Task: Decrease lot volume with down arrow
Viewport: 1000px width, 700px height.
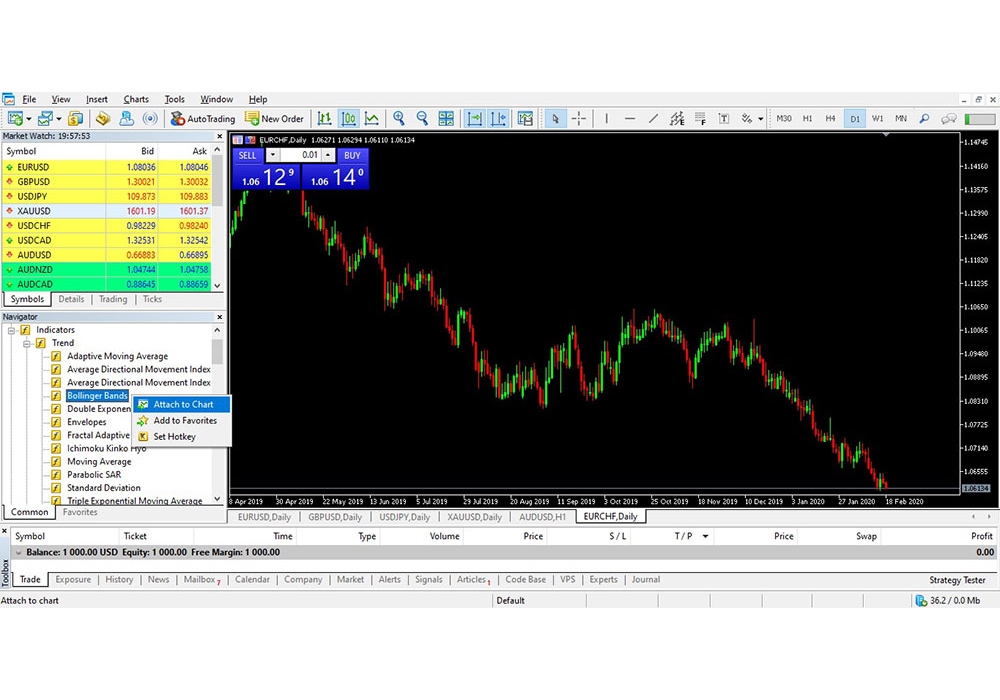Action: (272, 155)
